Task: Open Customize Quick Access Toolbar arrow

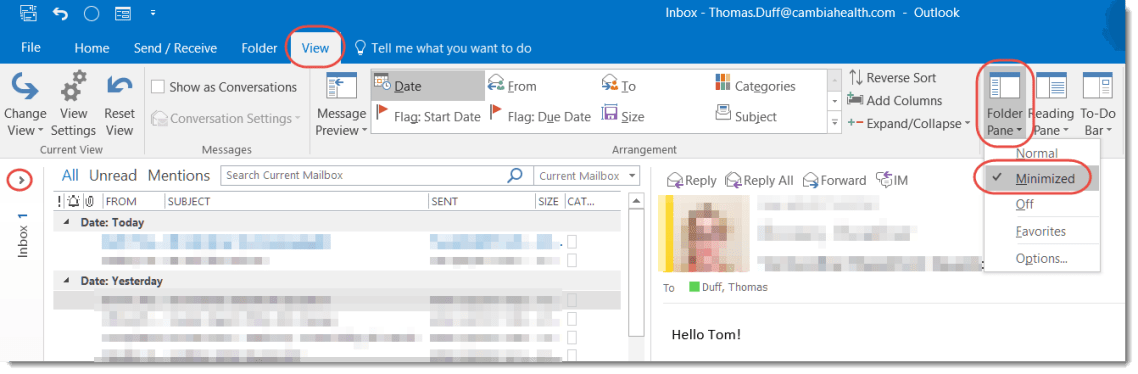Action: [x=152, y=12]
